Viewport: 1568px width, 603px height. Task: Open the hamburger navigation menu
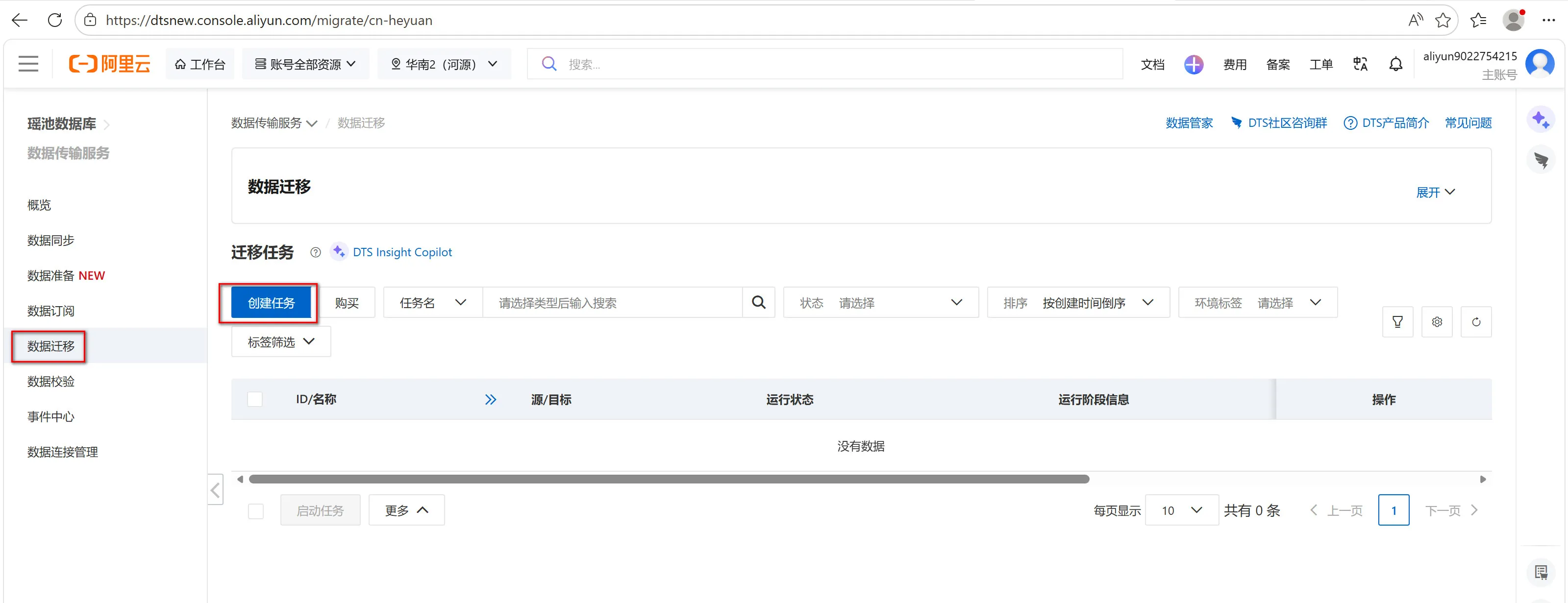28,64
